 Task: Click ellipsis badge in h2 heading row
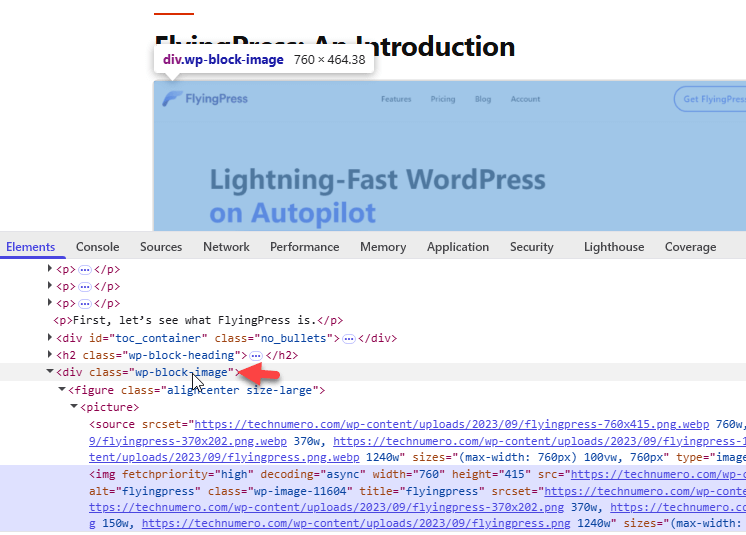[x=256, y=356]
